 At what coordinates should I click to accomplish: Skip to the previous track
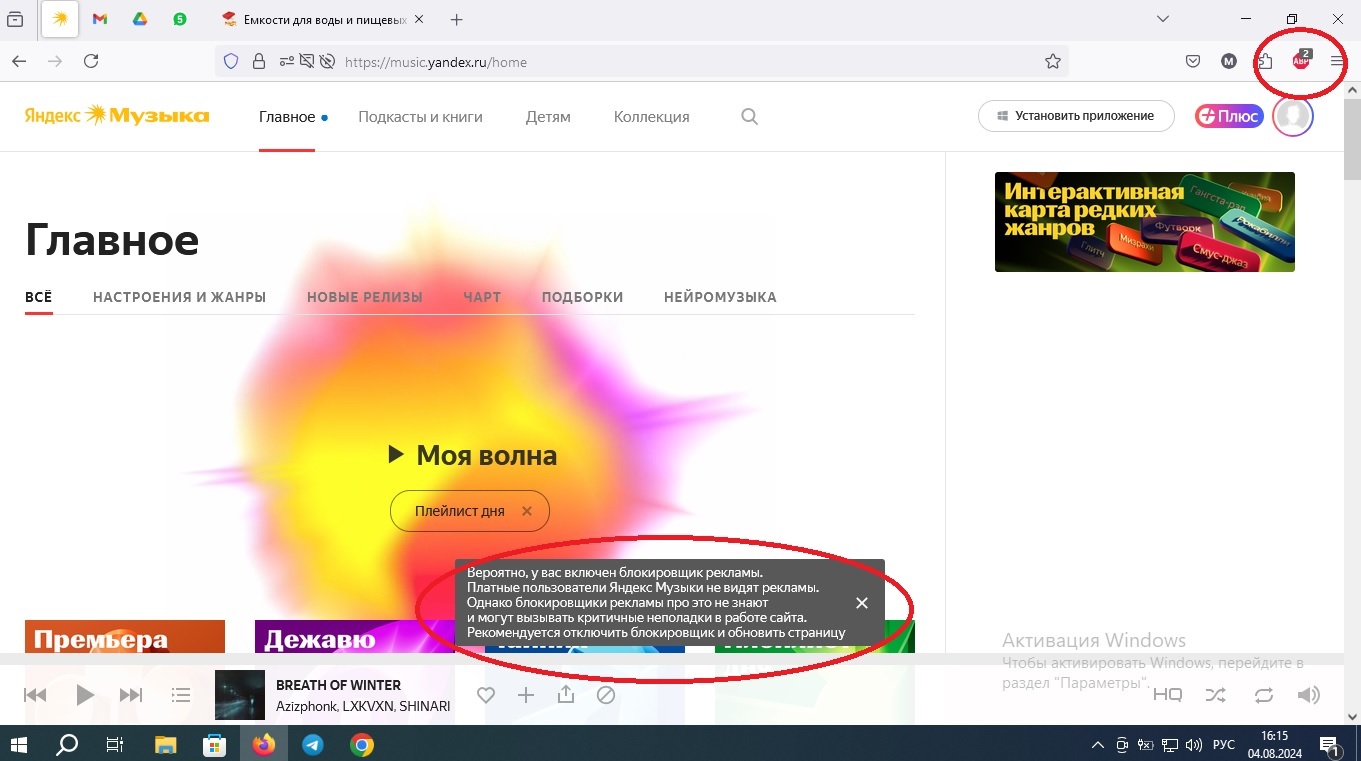tap(35, 695)
